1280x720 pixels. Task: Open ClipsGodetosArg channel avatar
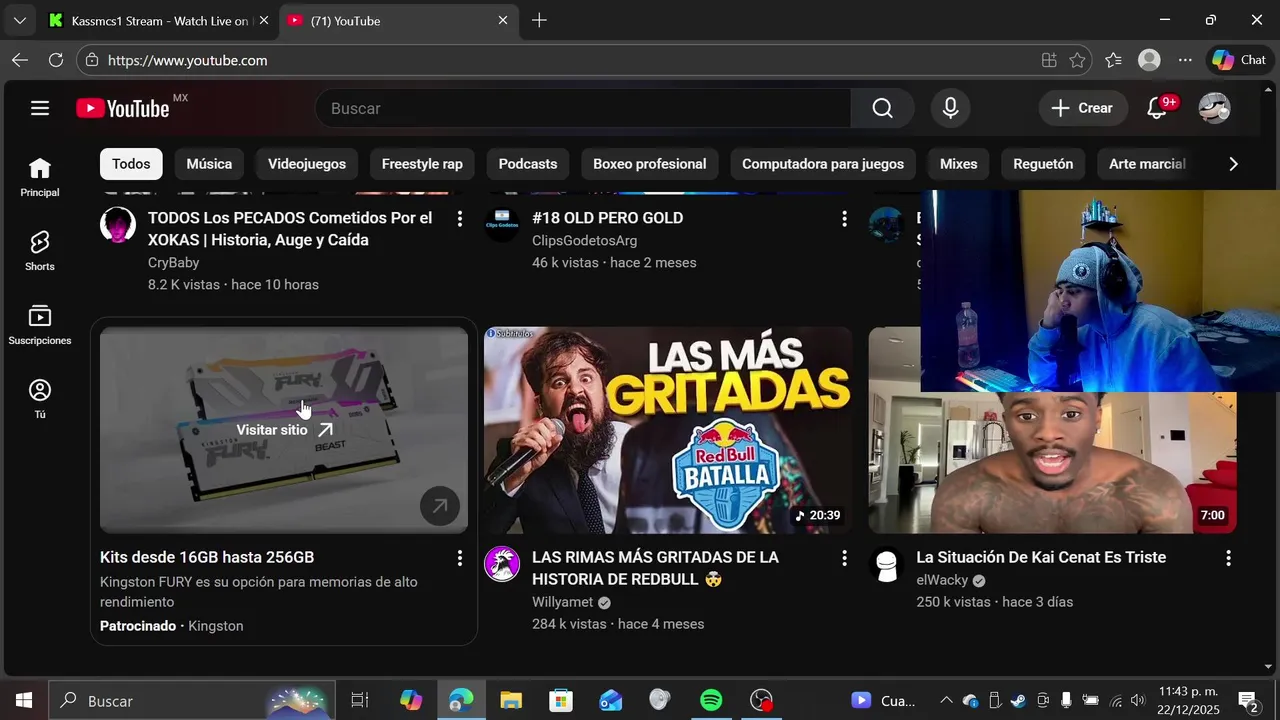[502, 224]
